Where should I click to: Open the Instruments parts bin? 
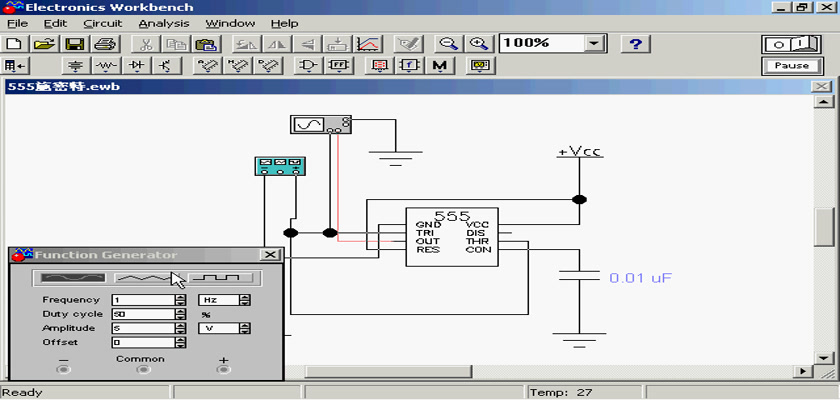(x=481, y=66)
